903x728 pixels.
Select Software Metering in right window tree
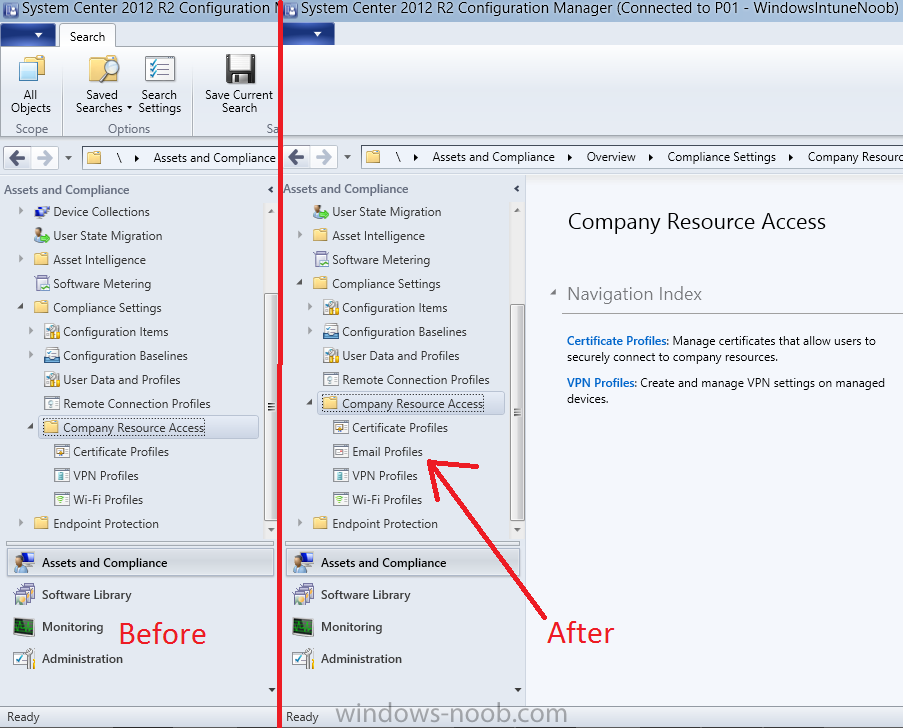click(381, 260)
